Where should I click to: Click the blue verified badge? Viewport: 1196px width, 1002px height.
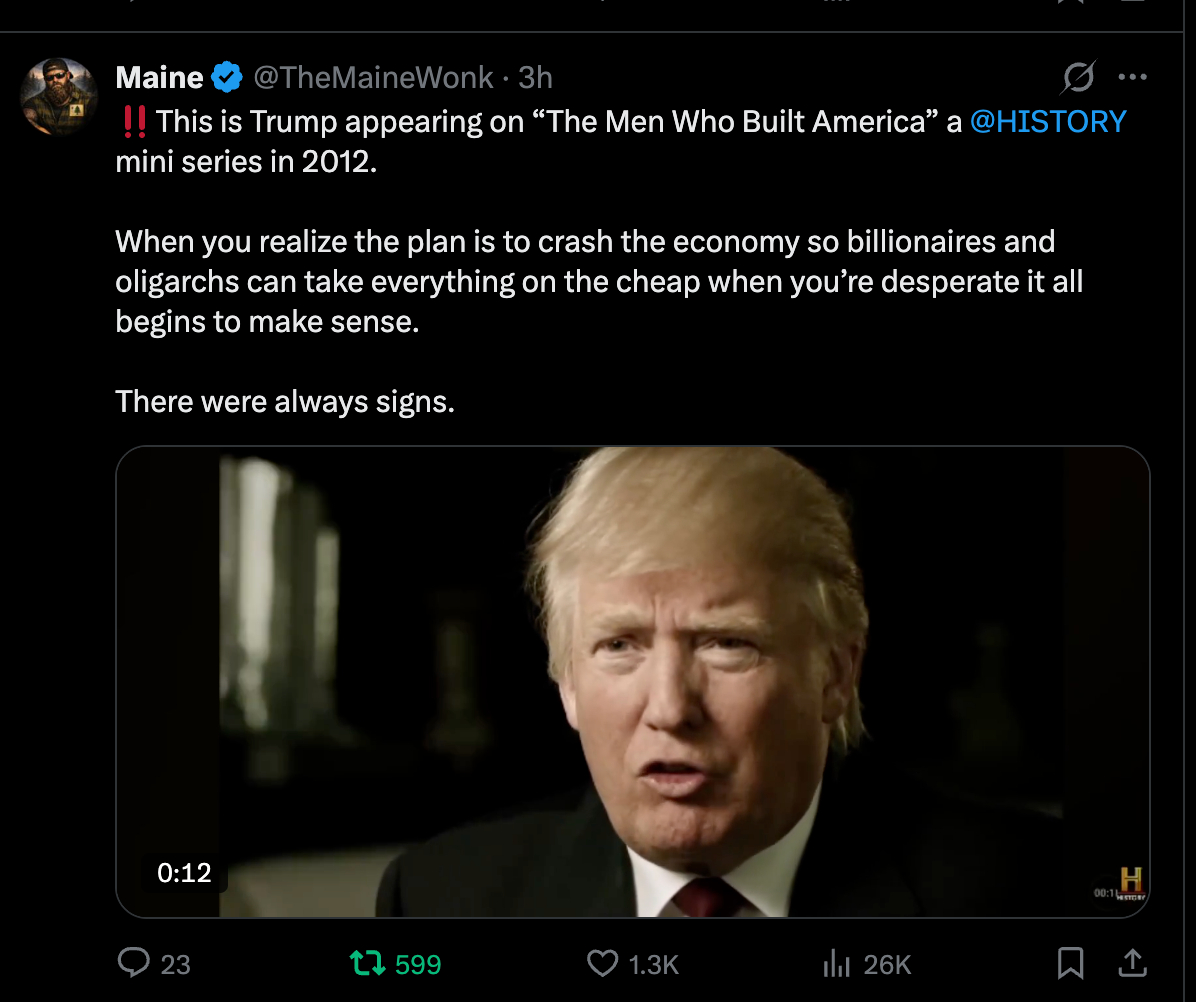click(227, 77)
